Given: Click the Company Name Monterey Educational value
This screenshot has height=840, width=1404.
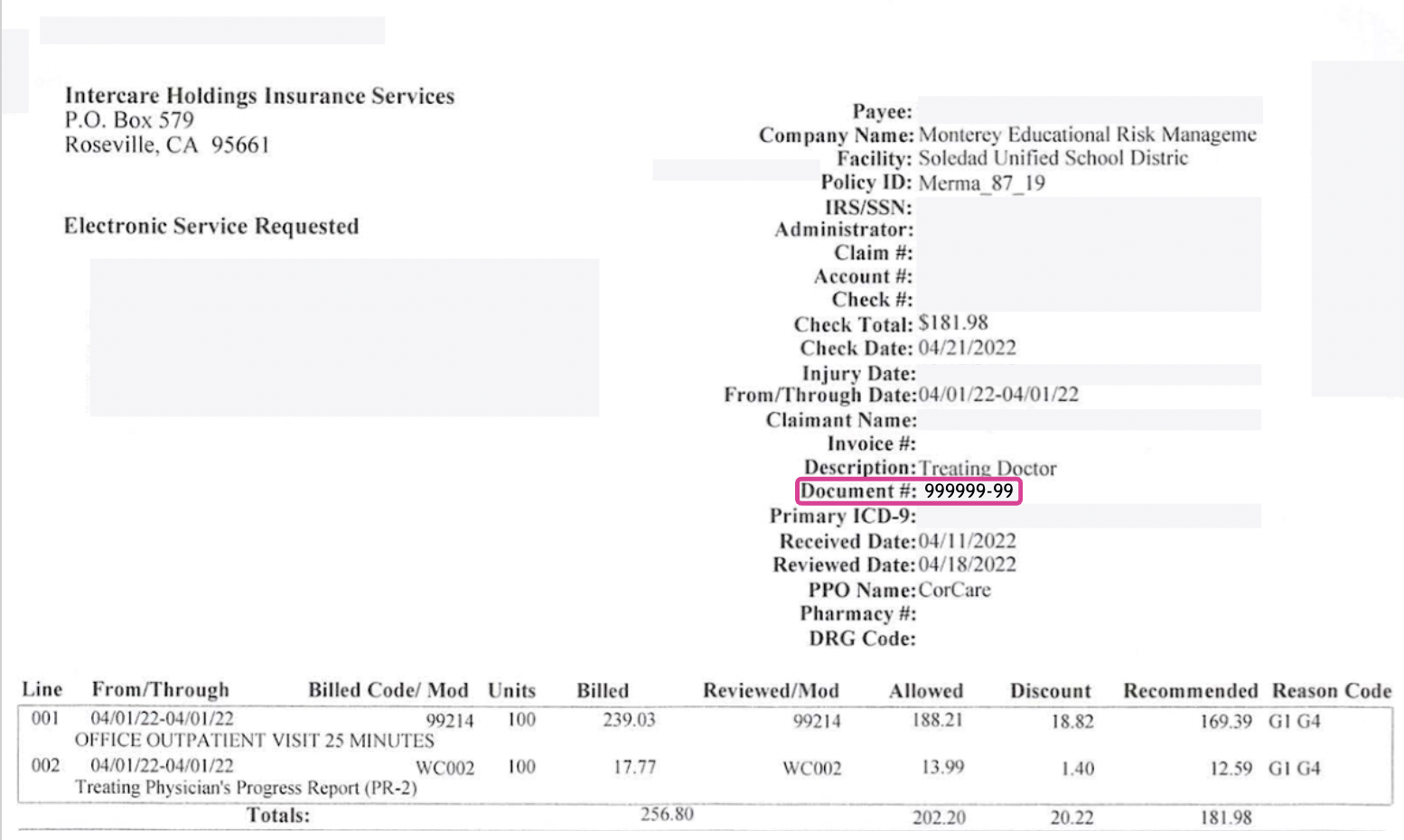Looking at the screenshot, I should pos(1087,135).
